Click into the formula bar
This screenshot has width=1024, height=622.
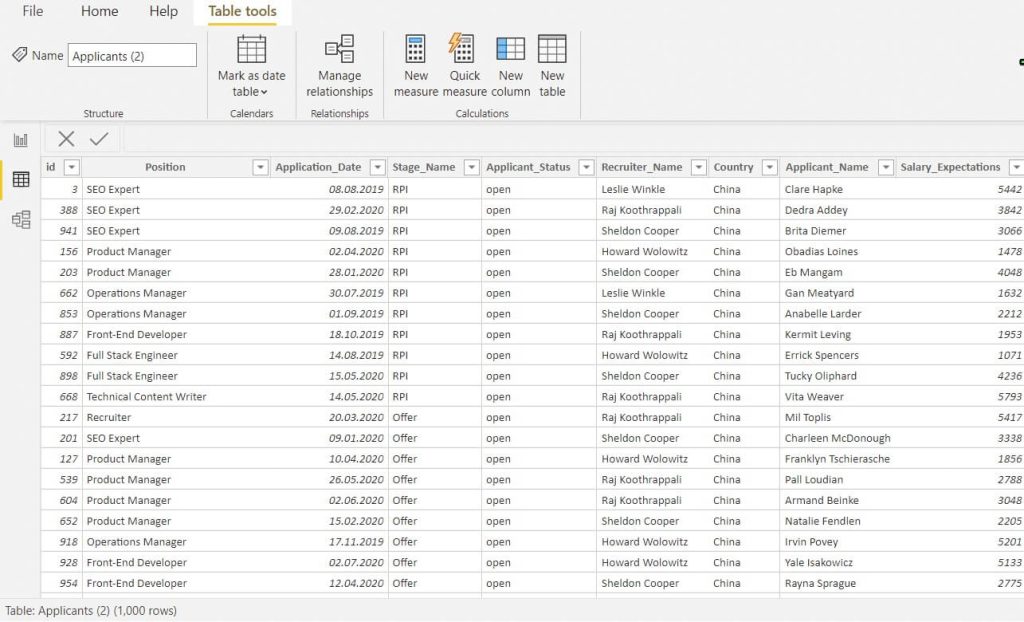coord(573,139)
